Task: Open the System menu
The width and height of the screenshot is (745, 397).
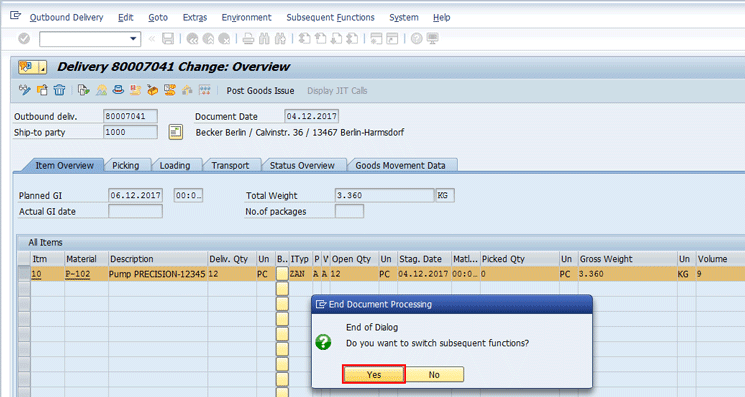Action: click(404, 17)
